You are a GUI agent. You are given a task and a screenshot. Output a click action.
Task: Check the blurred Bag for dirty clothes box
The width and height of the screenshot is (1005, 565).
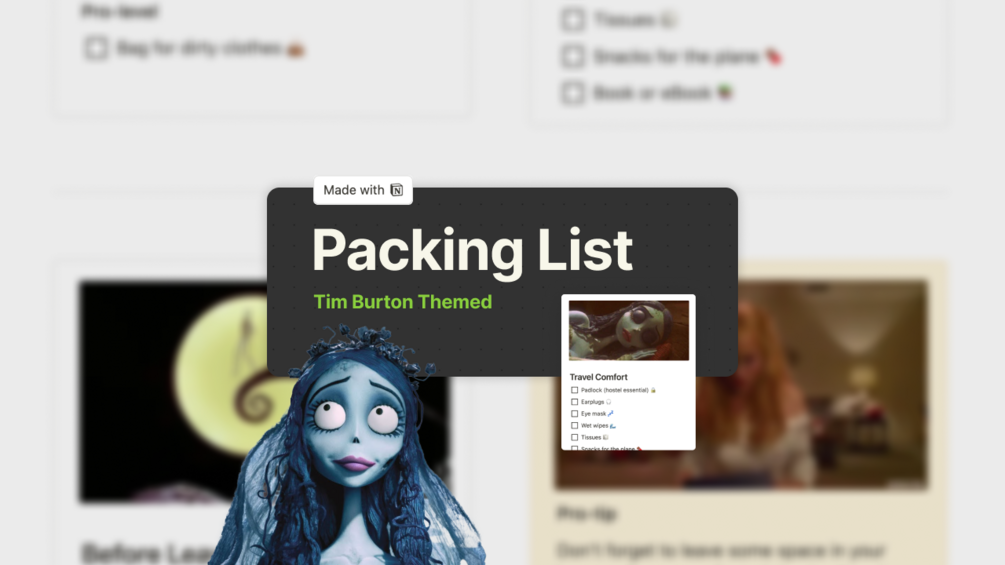click(x=96, y=48)
